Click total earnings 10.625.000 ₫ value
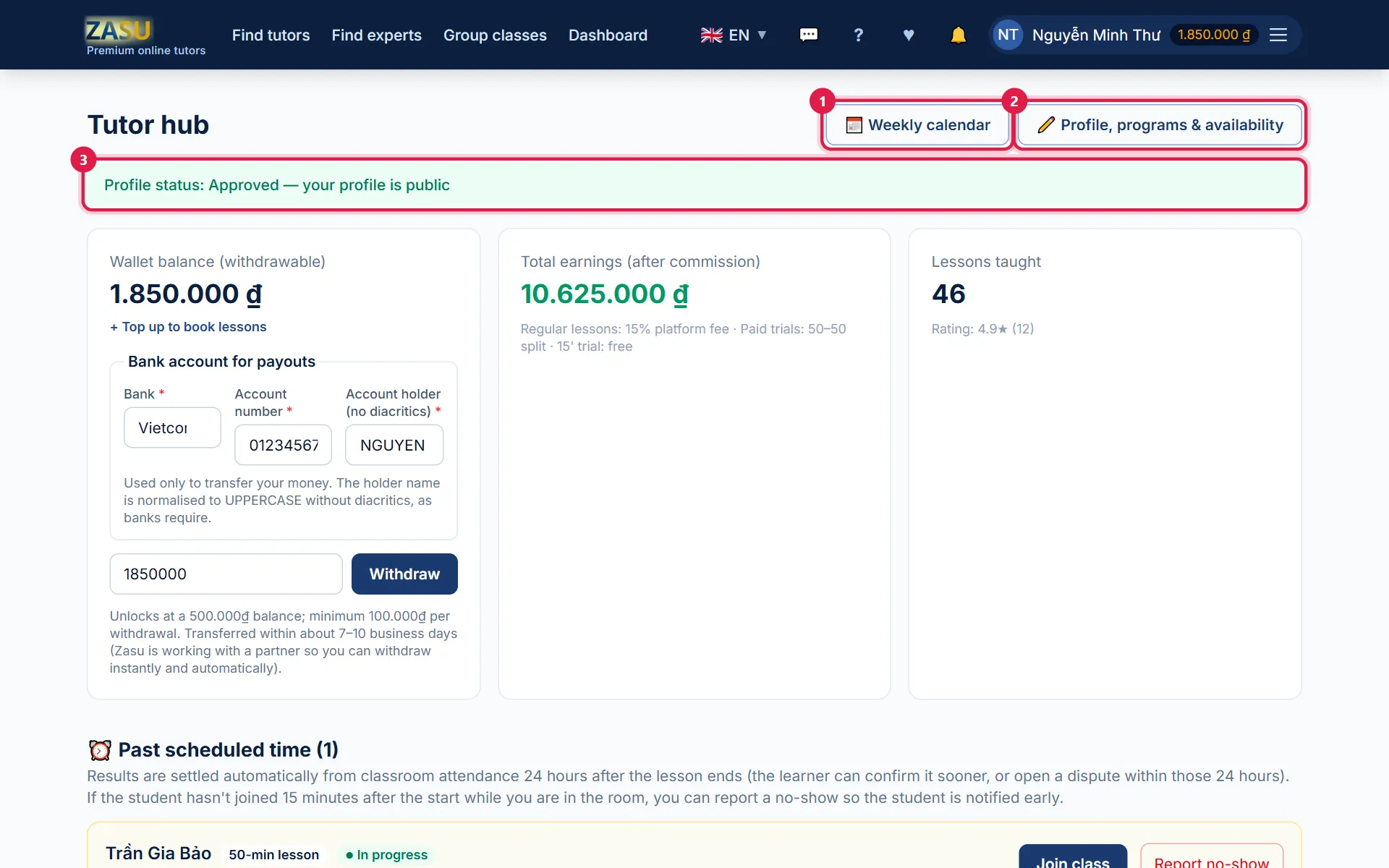This screenshot has width=1389, height=868. point(605,294)
